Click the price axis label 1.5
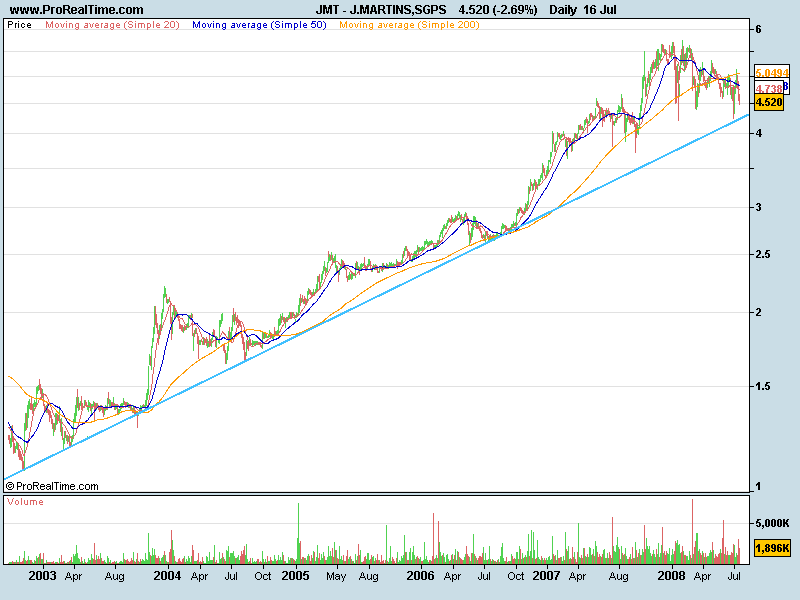Viewport: 800px width, 600px height. [763, 386]
